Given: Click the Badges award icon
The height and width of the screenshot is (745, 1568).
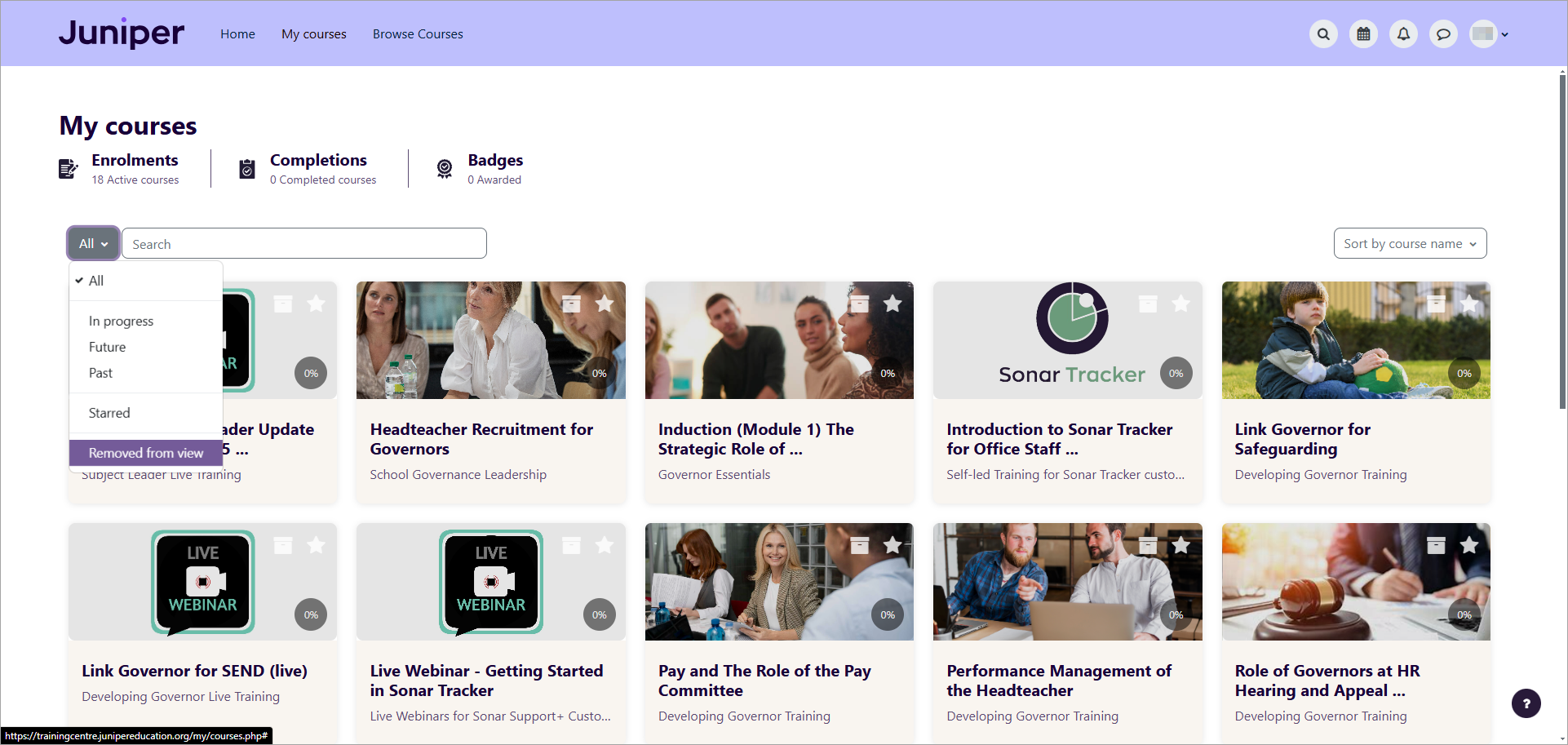Looking at the screenshot, I should point(445,169).
